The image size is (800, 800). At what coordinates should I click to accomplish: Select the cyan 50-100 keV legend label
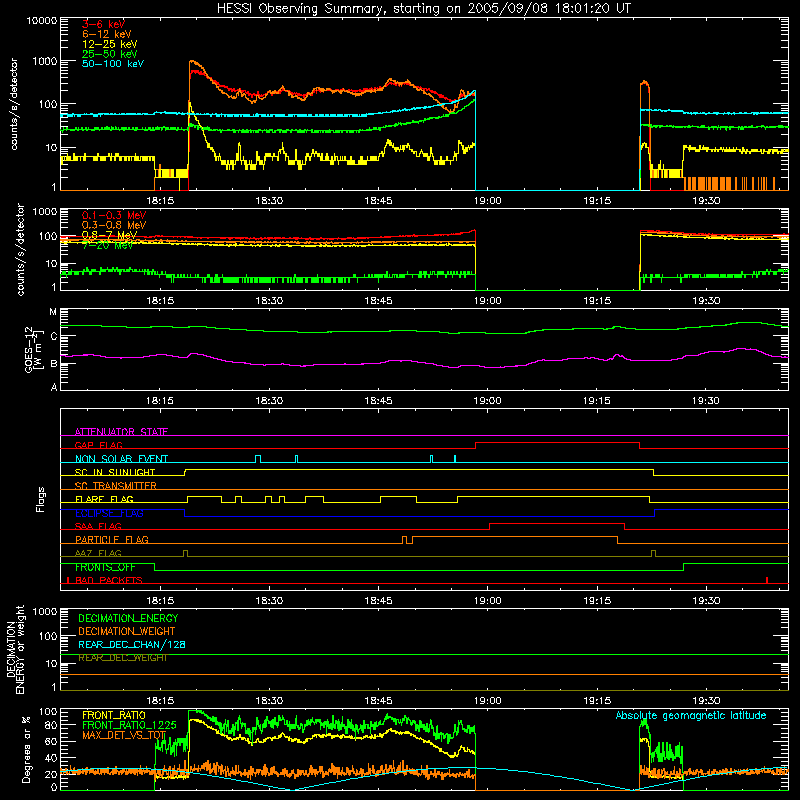coord(113,64)
